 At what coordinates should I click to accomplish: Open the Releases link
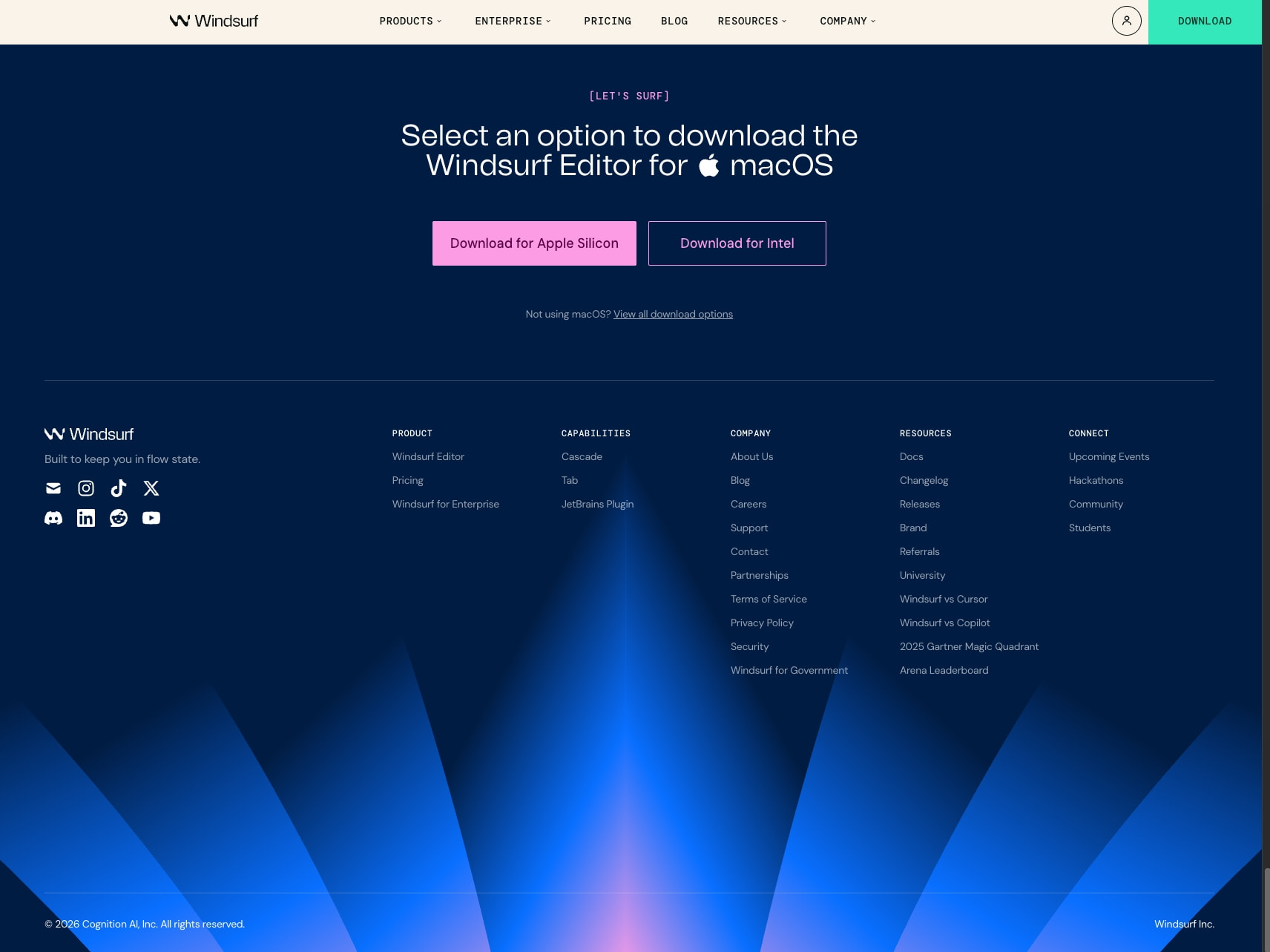[920, 504]
